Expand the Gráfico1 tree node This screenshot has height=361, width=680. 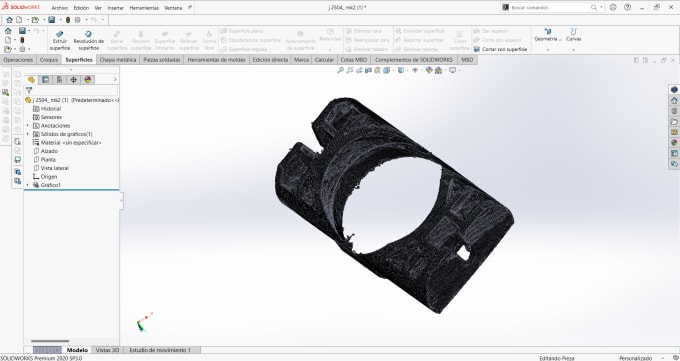[x=28, y=185]
